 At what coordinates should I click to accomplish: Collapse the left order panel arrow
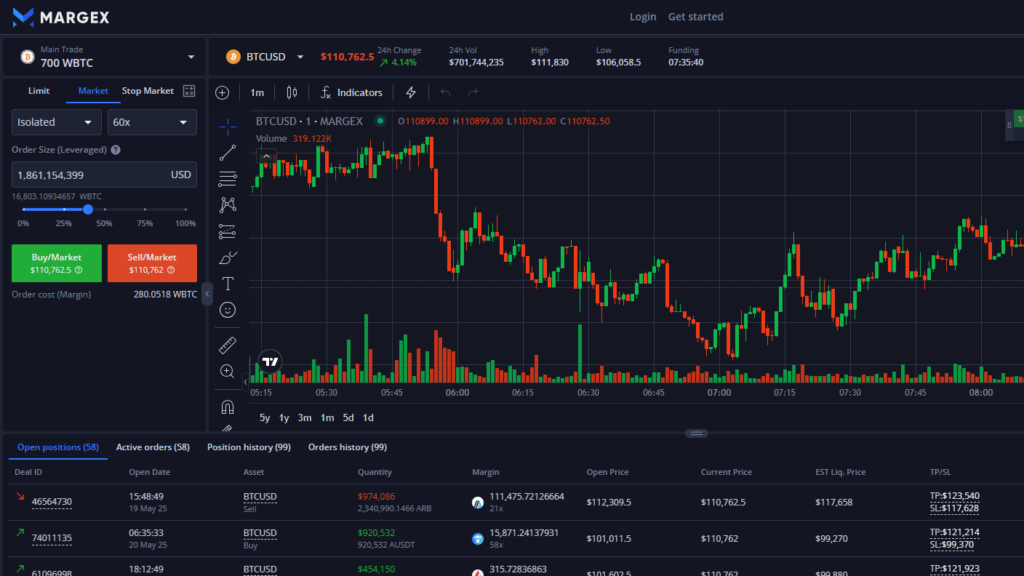(x=207, y=294)
